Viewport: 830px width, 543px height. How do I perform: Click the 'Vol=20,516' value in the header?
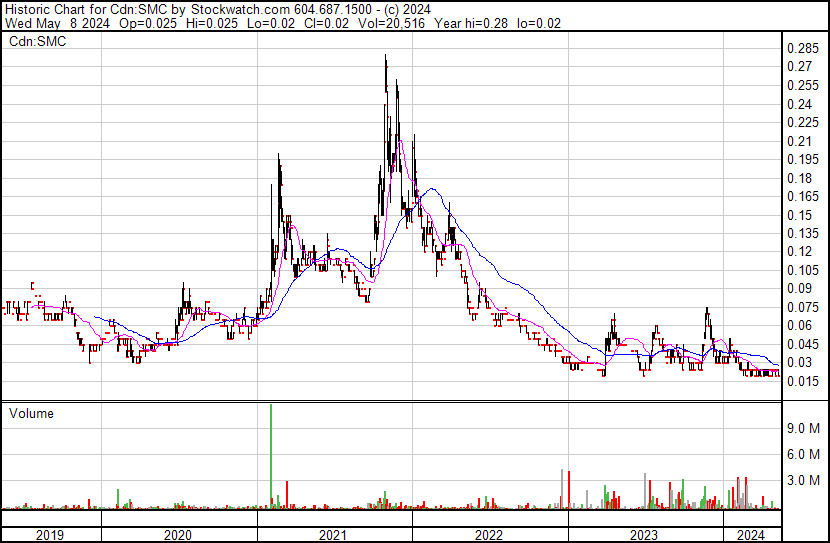point(391,23)
